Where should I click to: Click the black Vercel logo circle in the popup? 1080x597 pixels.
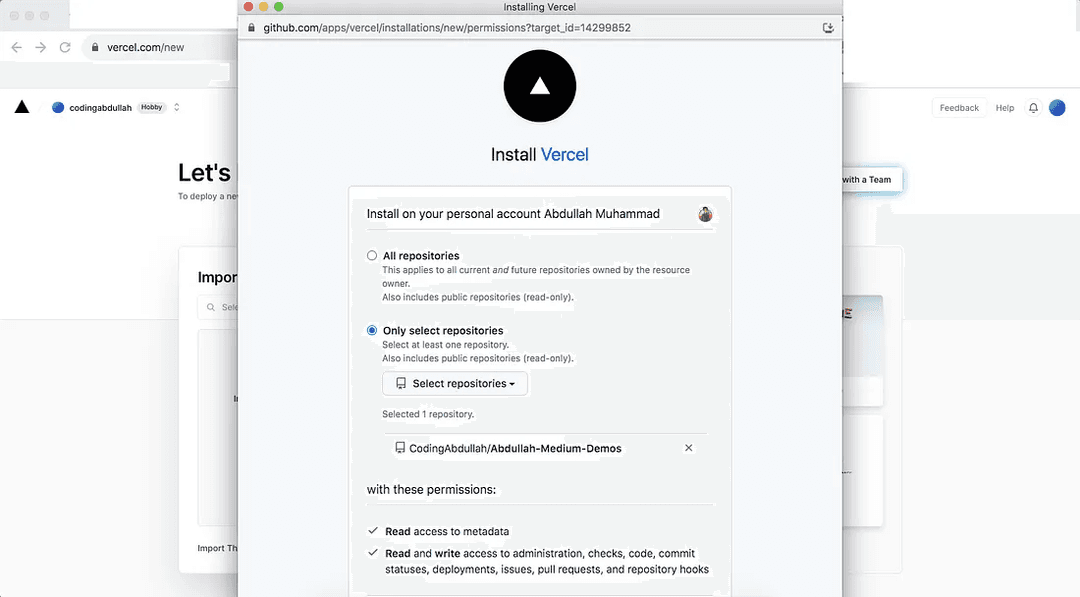tap(540, 86)
